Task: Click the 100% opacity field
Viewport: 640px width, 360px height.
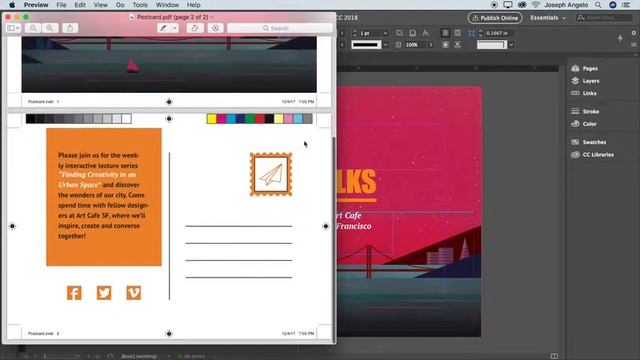Action: coord(414,44)
